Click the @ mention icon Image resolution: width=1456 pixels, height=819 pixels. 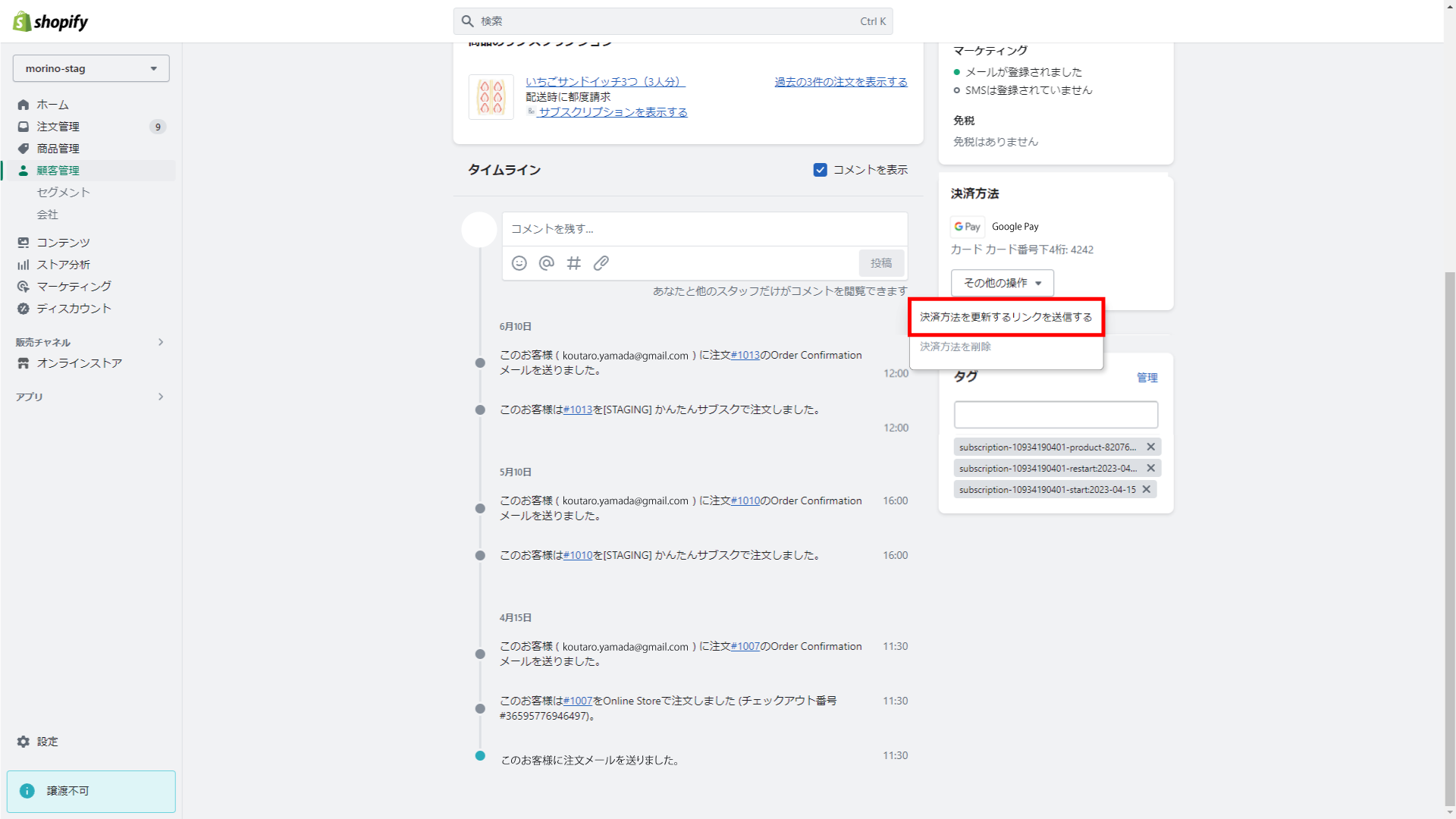coord(546,263)
